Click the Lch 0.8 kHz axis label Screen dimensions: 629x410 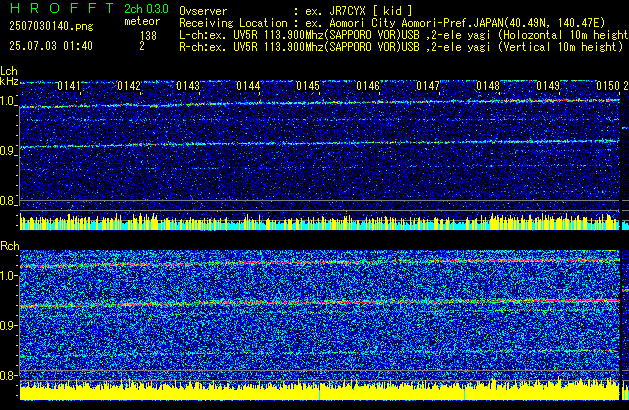[8, 201]
